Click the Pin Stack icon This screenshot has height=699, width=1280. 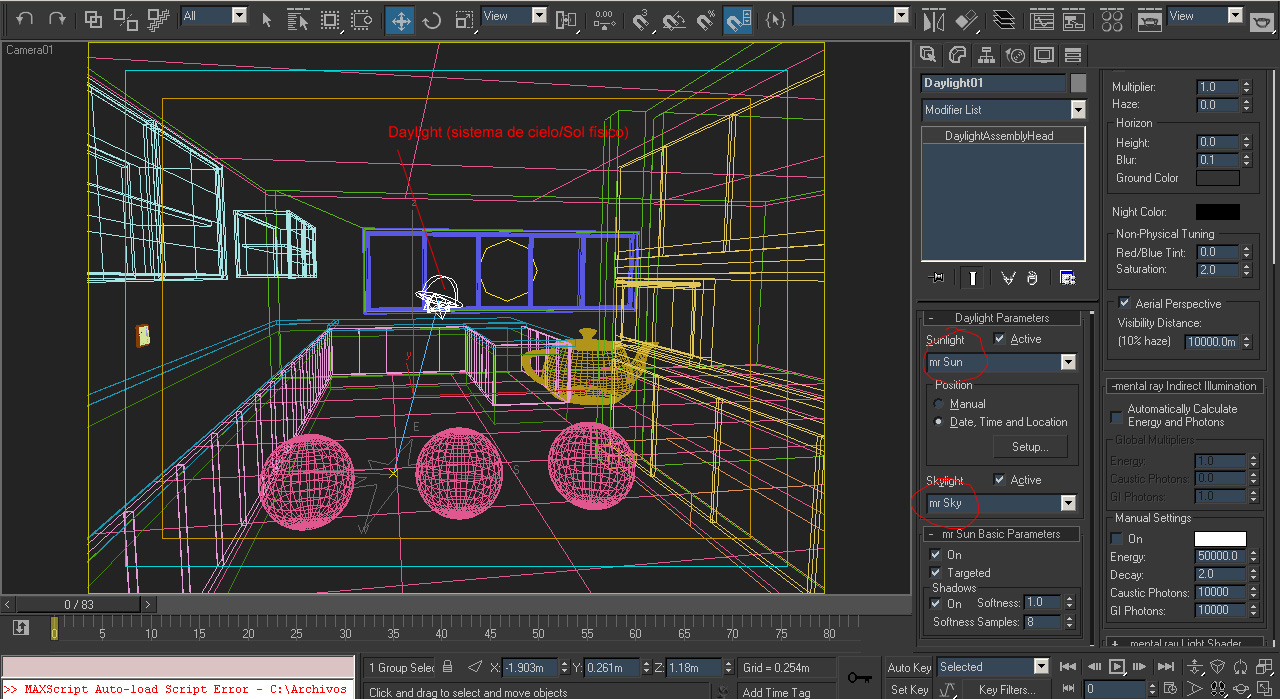[936, 278]
